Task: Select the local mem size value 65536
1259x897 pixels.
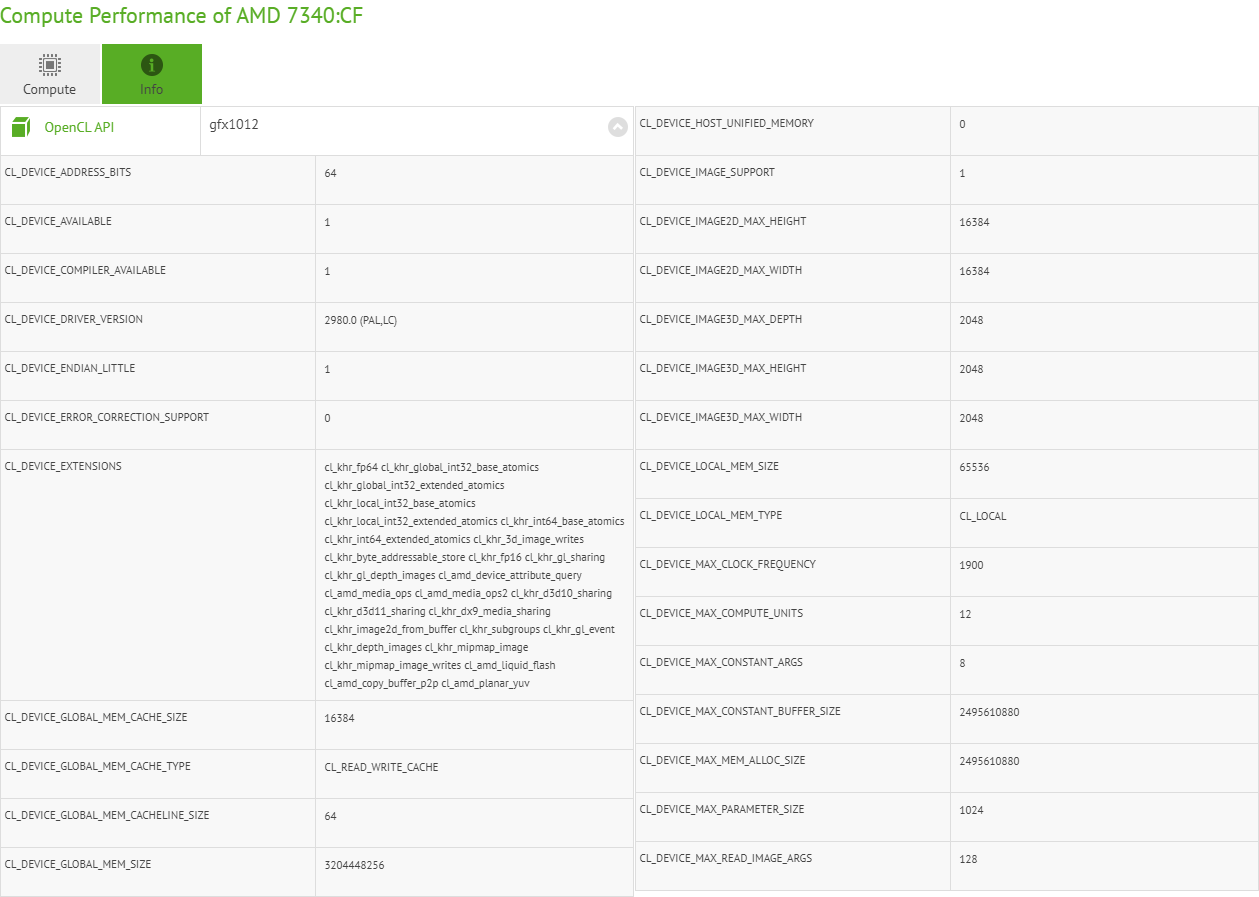Action: pyautogui.click(x=975, y=467)
